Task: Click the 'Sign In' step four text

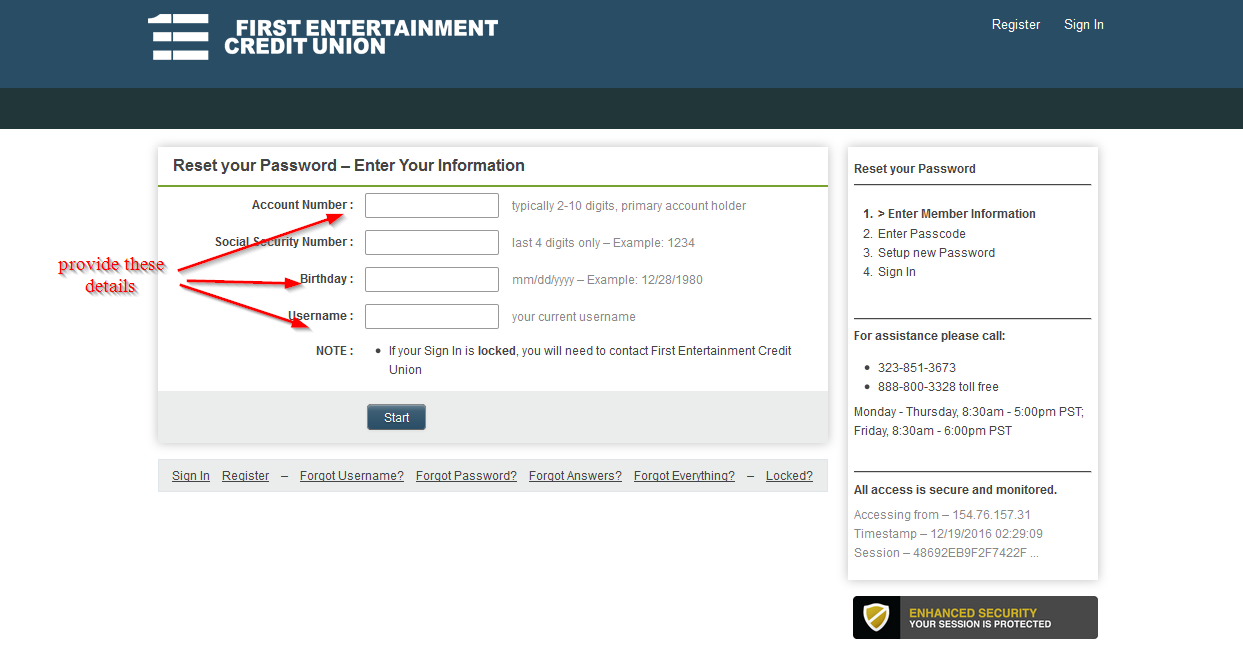Action: (x=897, y=272)
